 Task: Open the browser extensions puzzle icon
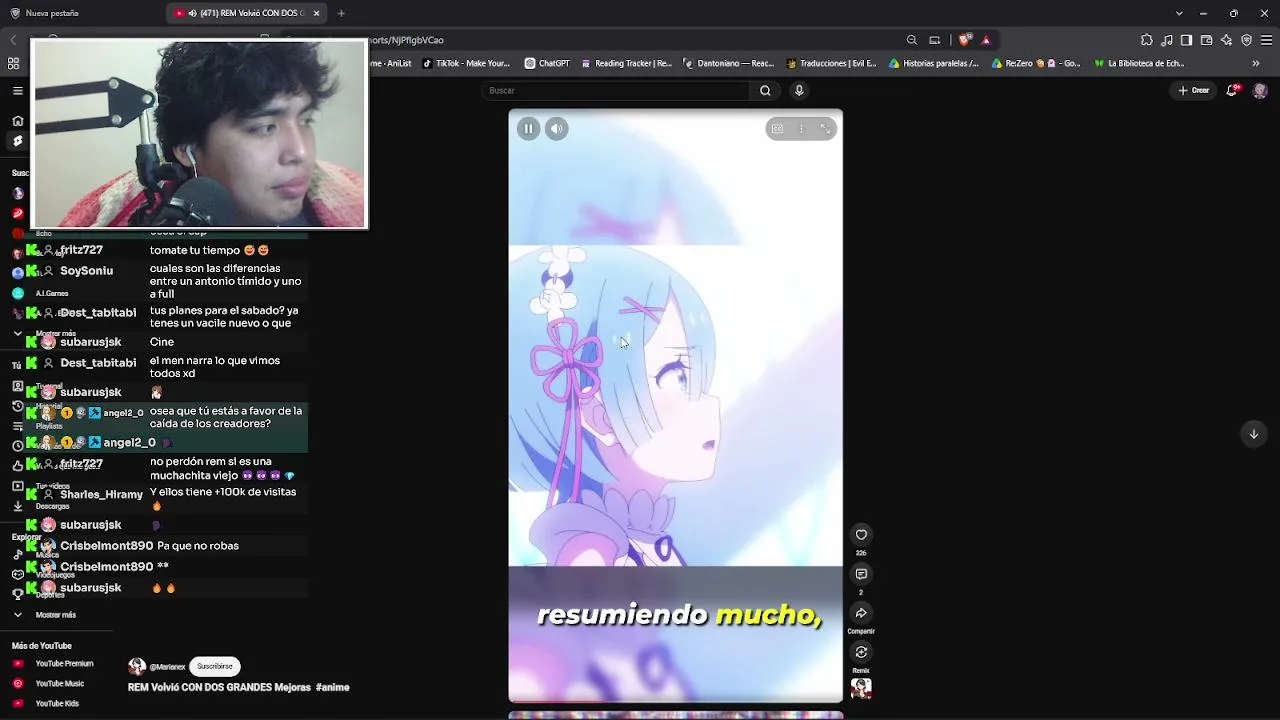pyautogui.click(x=1146, y=40)
